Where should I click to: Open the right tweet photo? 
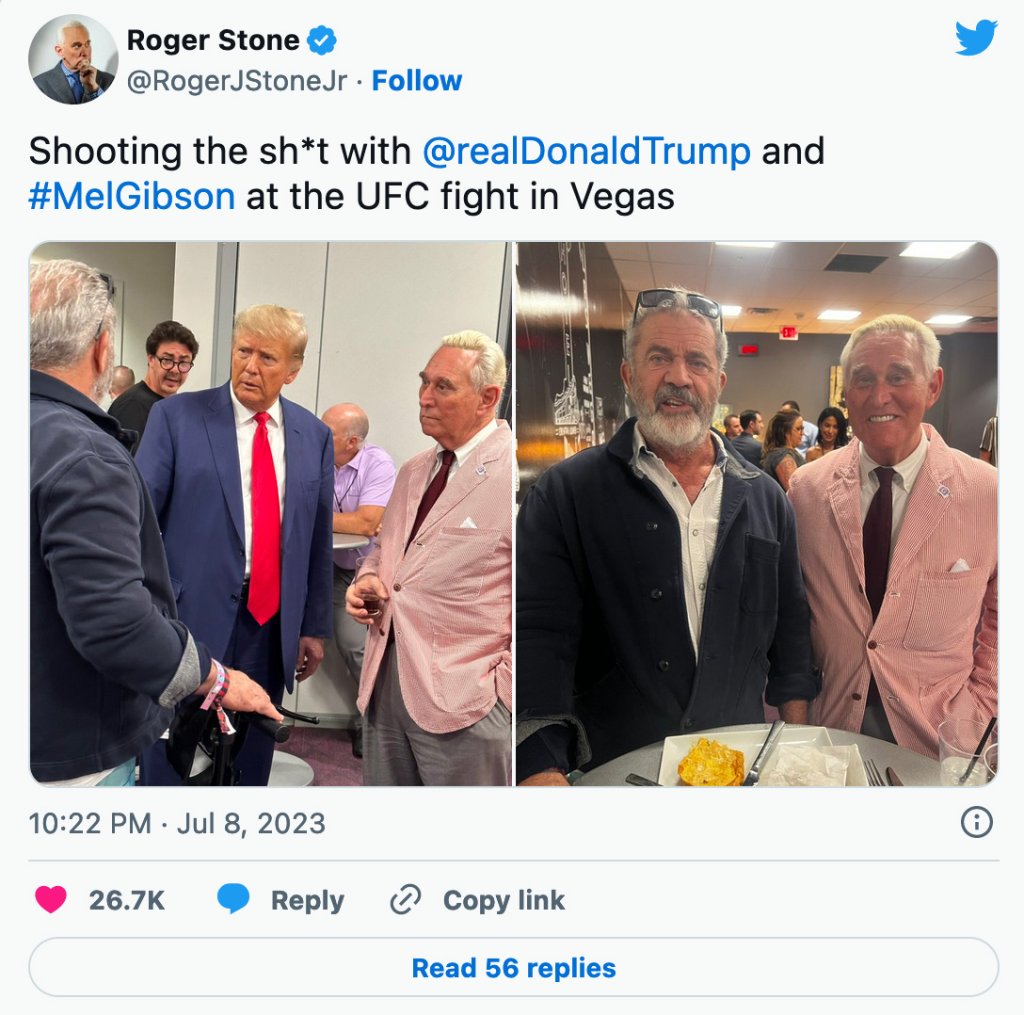tap(757, 513)
